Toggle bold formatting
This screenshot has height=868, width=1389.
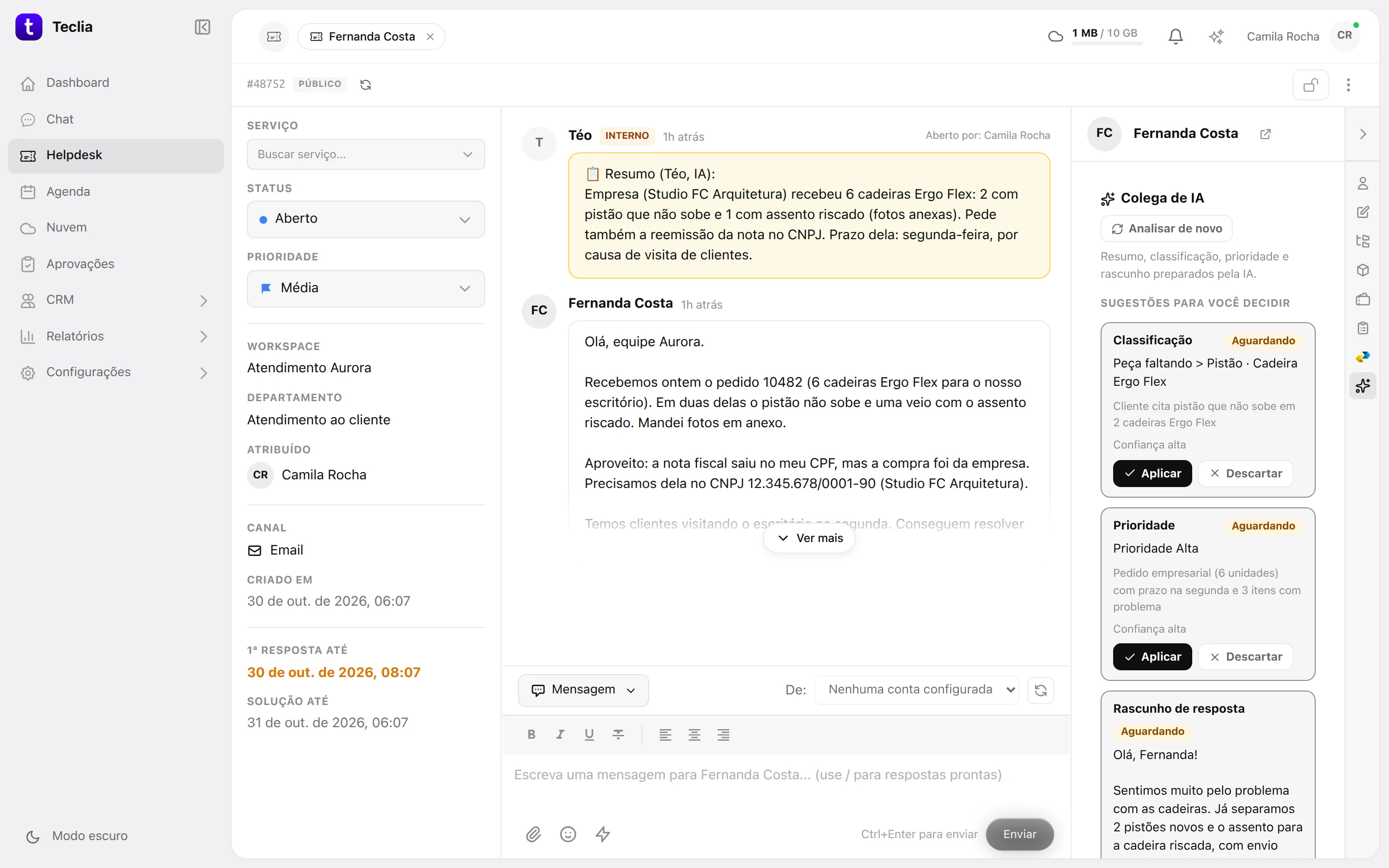pos(531,735)
